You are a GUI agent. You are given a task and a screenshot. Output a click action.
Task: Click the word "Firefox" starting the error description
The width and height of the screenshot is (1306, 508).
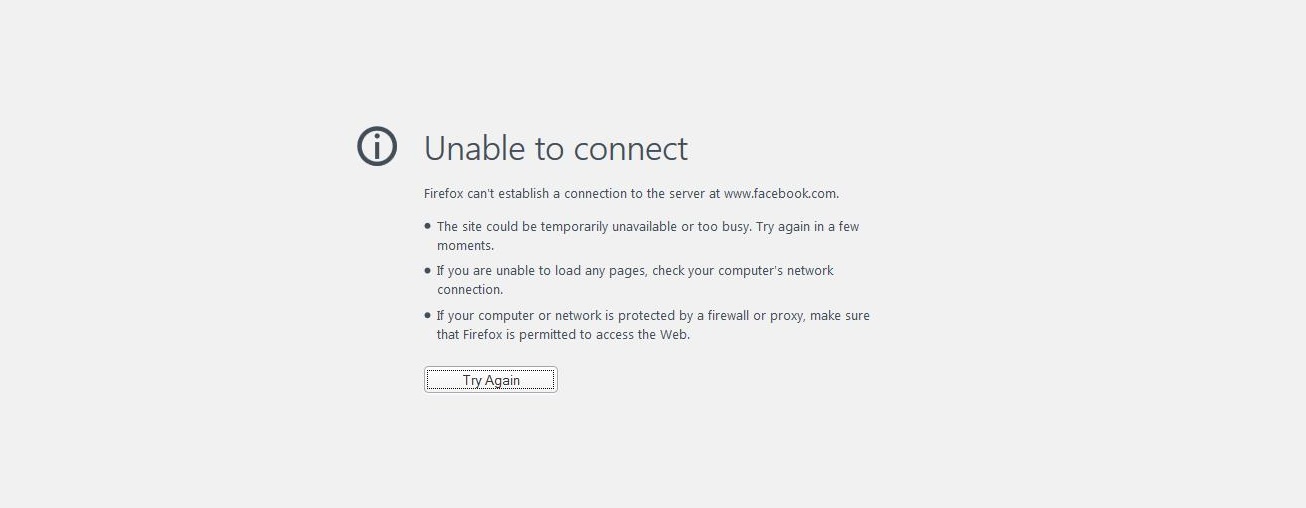point(444,194)
